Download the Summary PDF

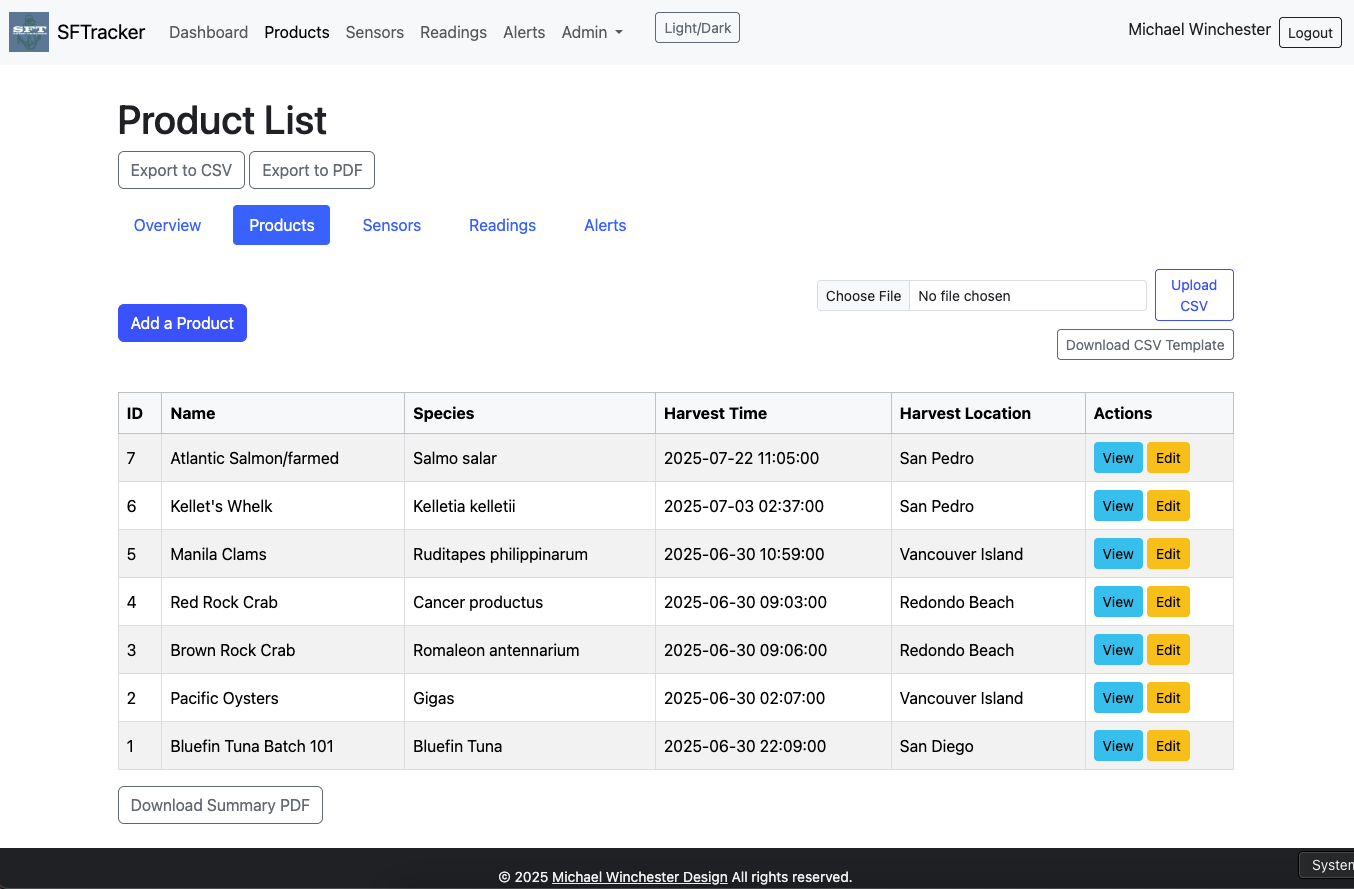[220, 805]
